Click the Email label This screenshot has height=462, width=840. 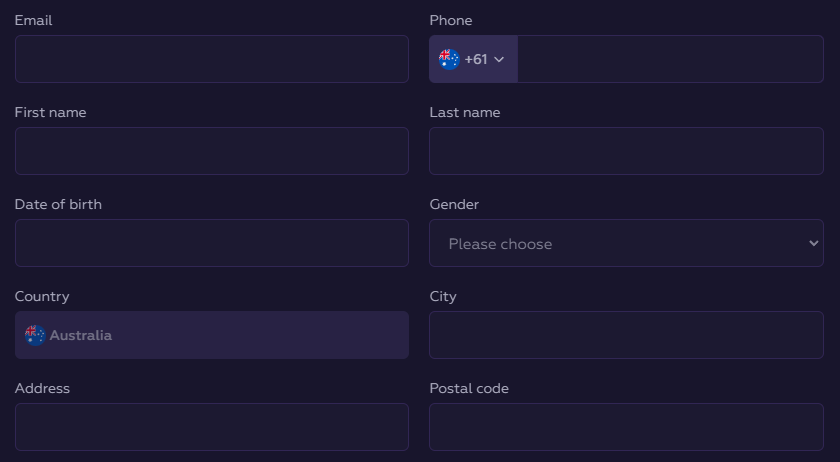coord(33,20)
